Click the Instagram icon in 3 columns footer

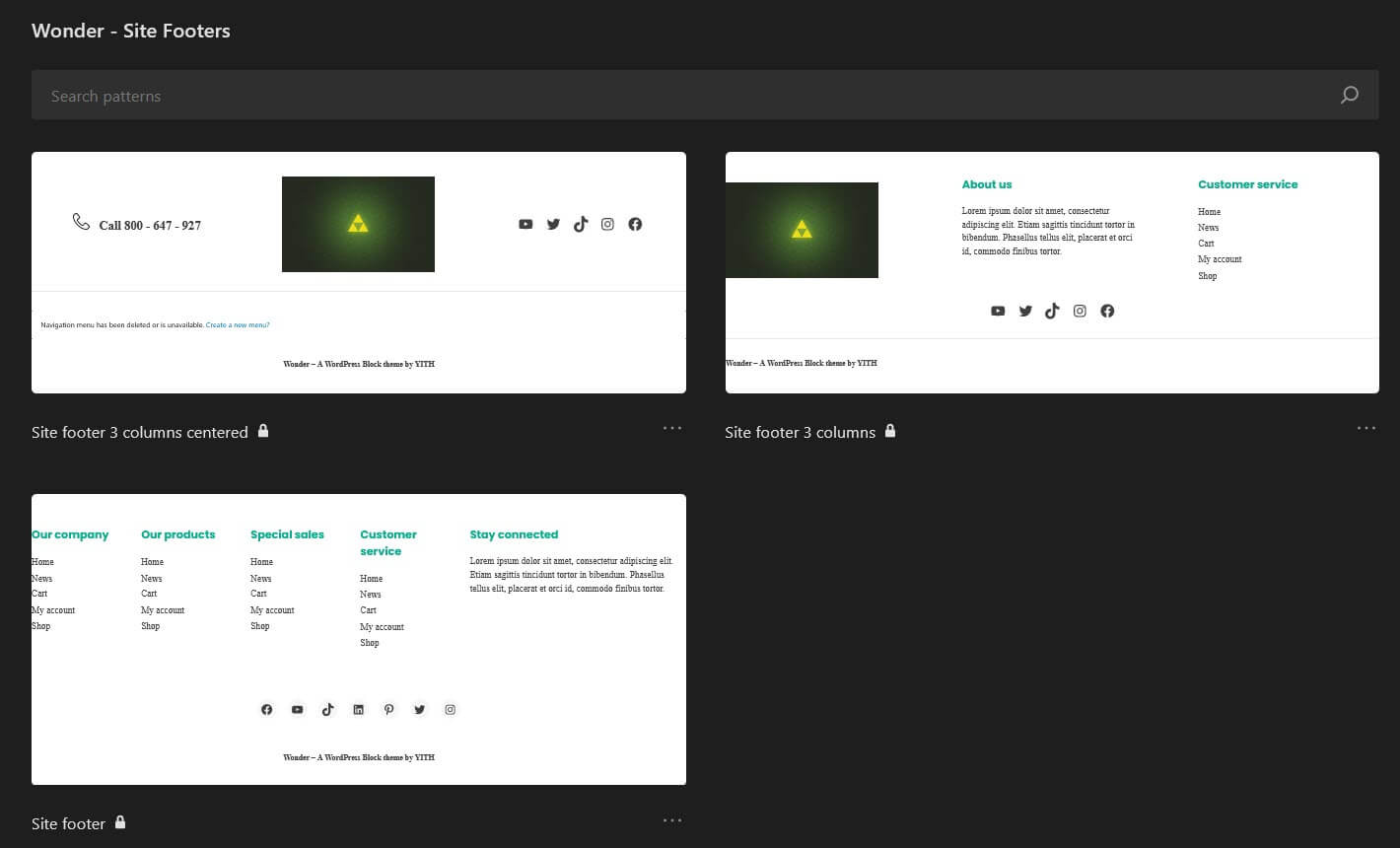coord(1080,311)
